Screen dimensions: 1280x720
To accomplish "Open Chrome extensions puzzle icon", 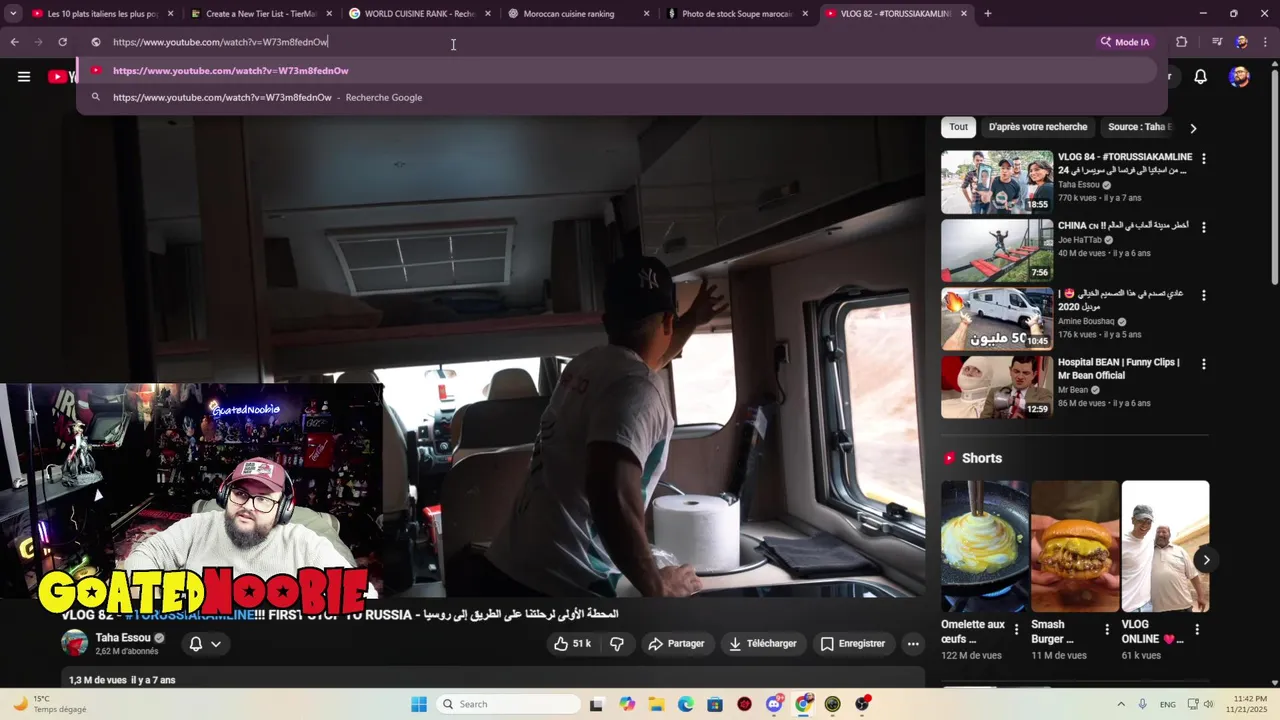I will tap(1181, 42).
